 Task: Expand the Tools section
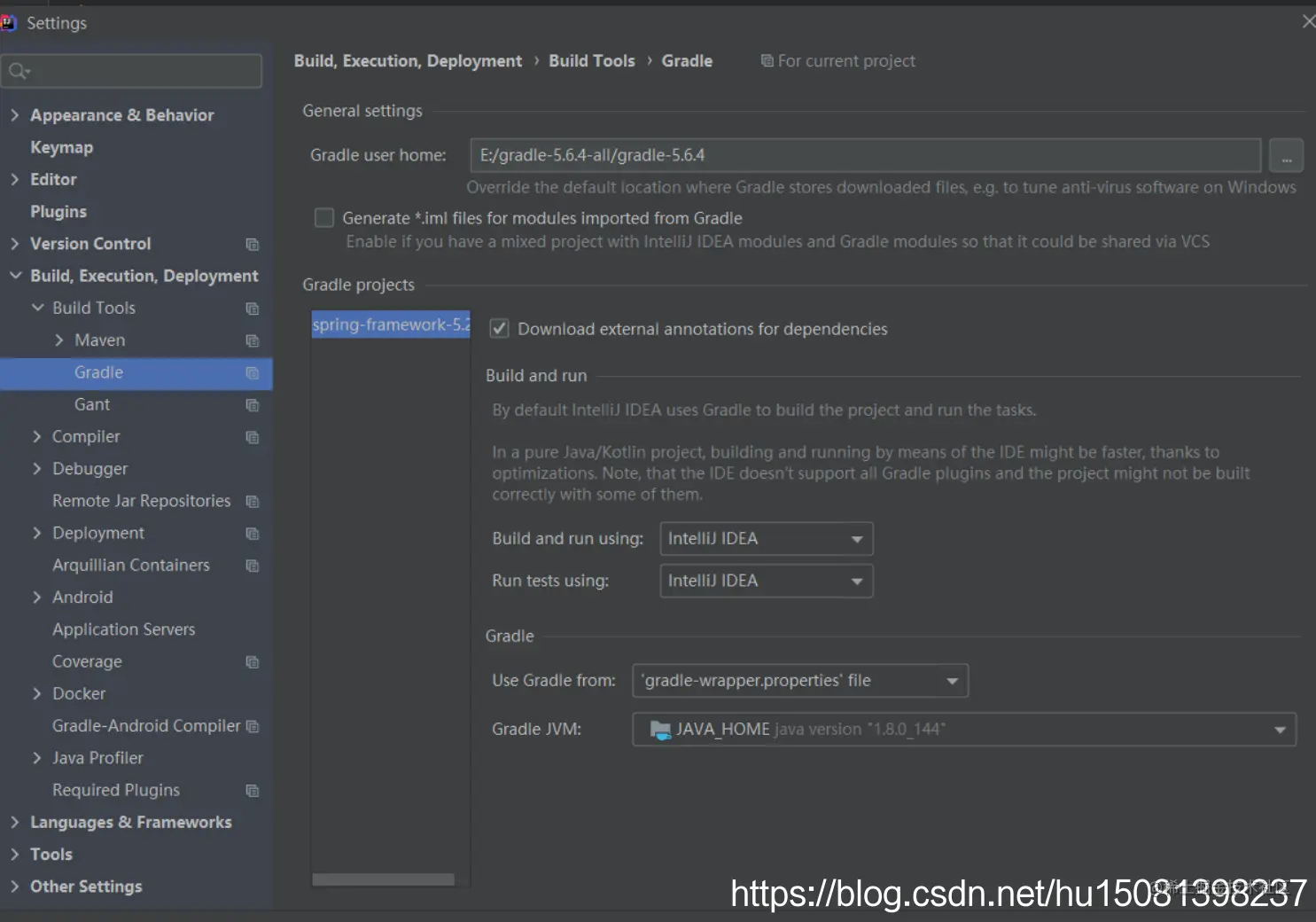pos(14,855)
